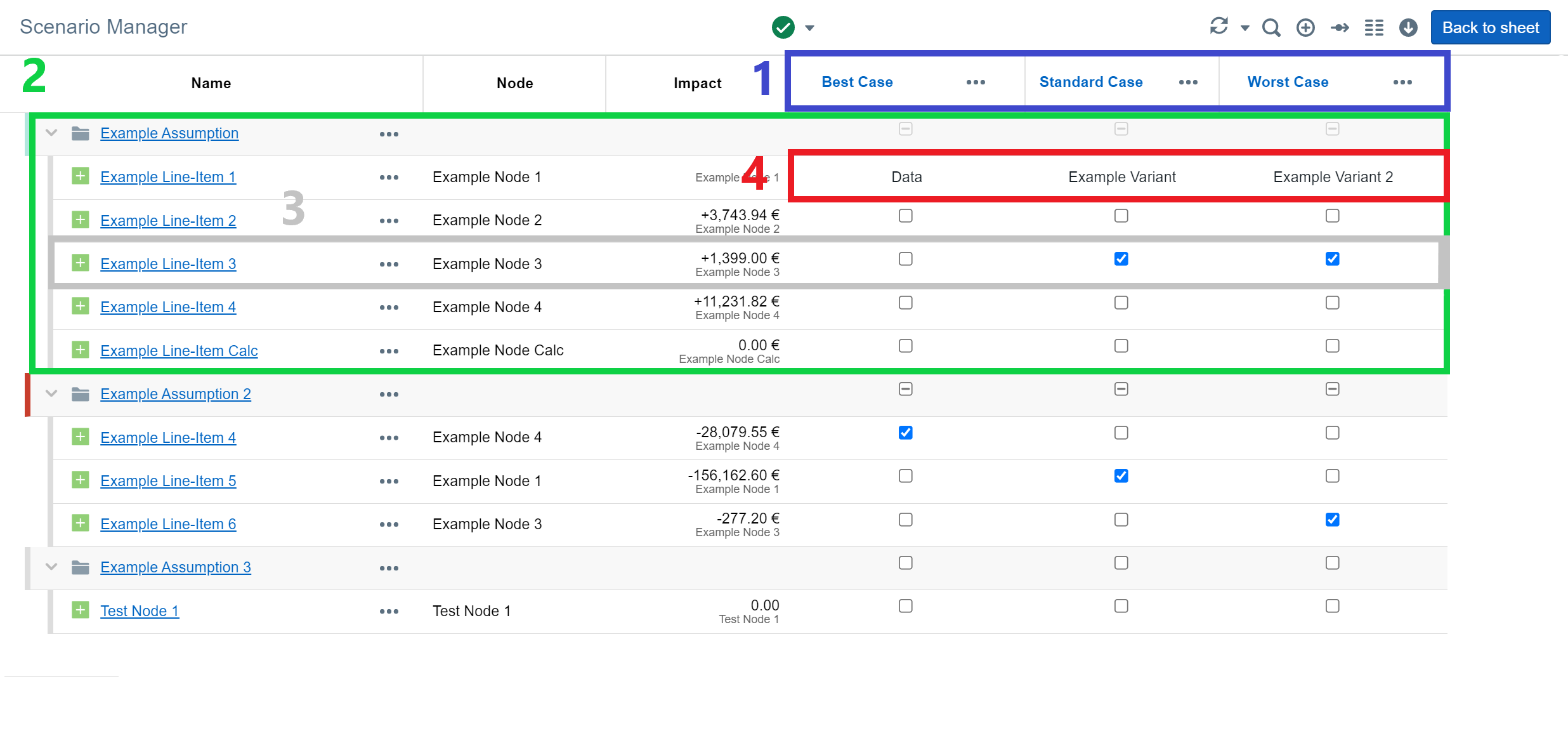Click the circled plus add icon
This screenshot has height=731, width=1568.
pyautogui.click(x=1305, y=27)
